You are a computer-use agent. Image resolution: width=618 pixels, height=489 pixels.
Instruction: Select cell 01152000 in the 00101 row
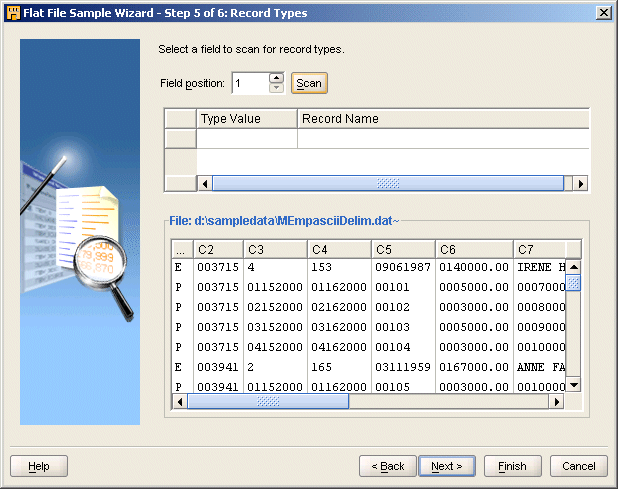[275, 287]
